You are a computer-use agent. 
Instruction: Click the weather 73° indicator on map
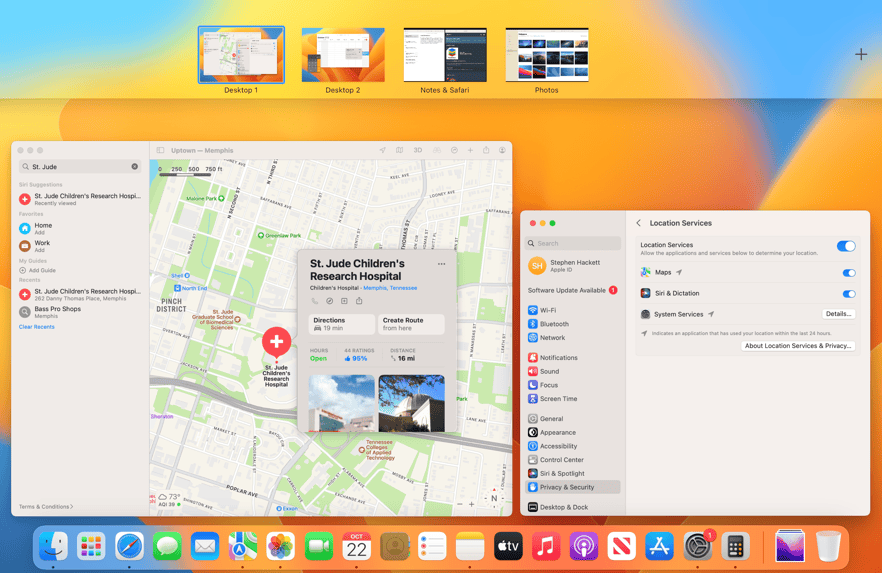(169, 497)
